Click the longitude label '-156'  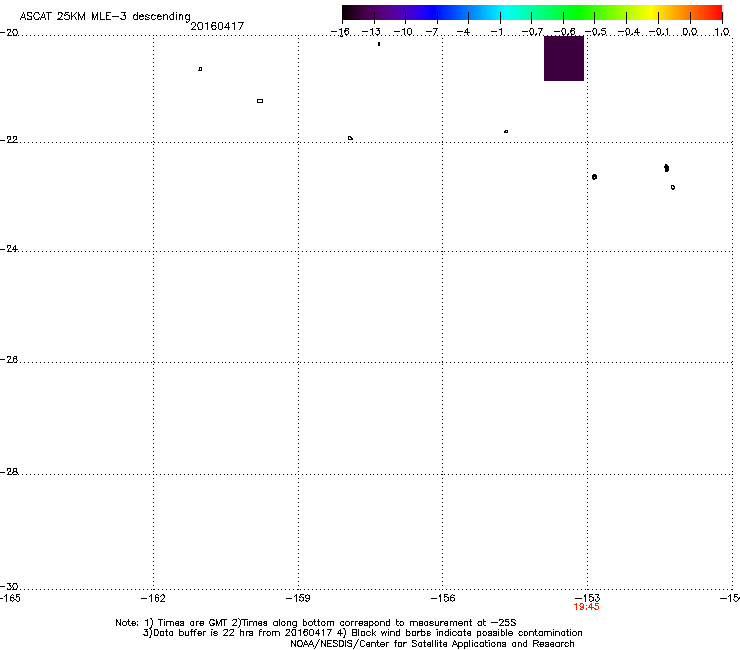[443, 599]
